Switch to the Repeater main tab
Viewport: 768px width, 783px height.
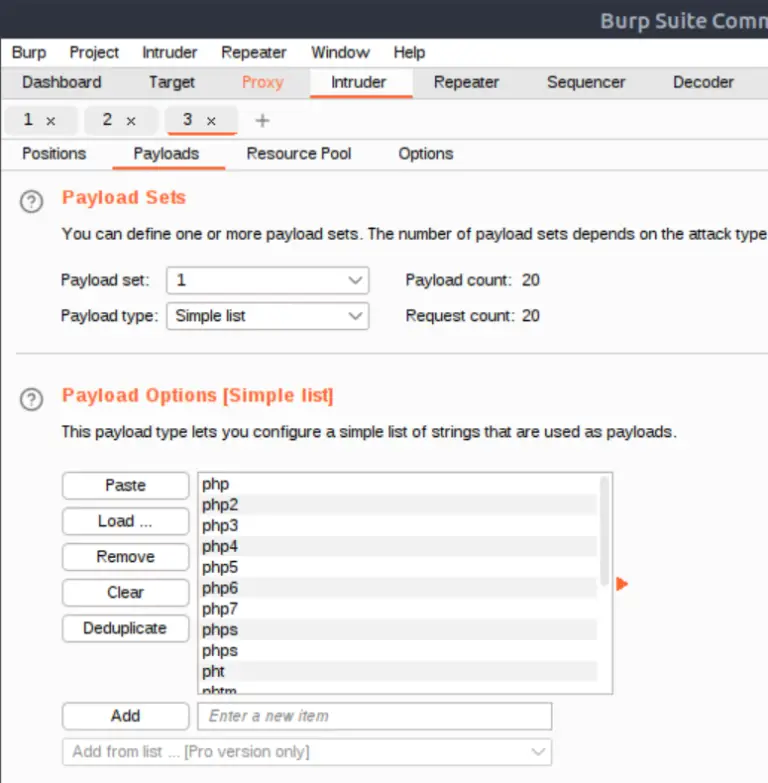coord(466,82)
